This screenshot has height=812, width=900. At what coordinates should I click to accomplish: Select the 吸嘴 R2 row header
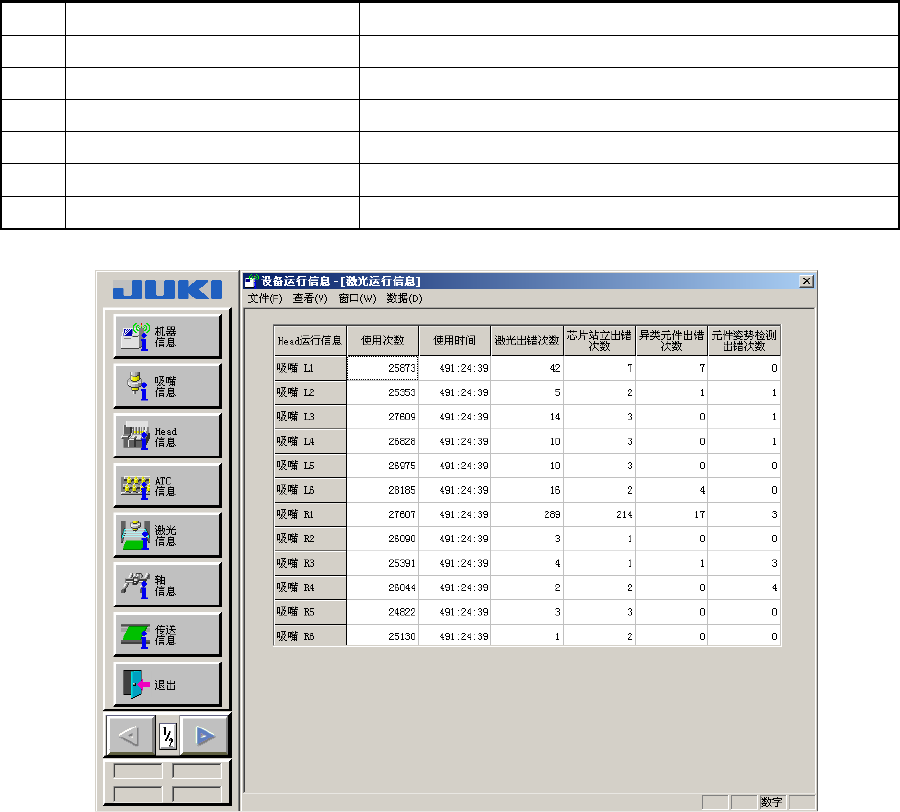[310, 538]
